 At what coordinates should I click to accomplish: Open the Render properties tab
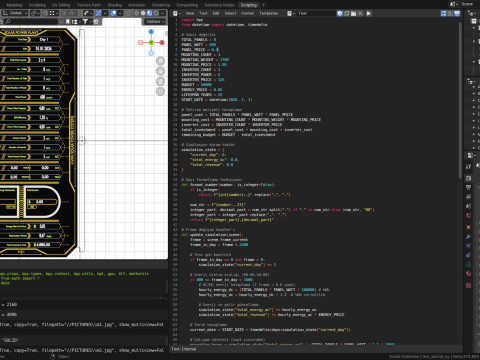468,178
